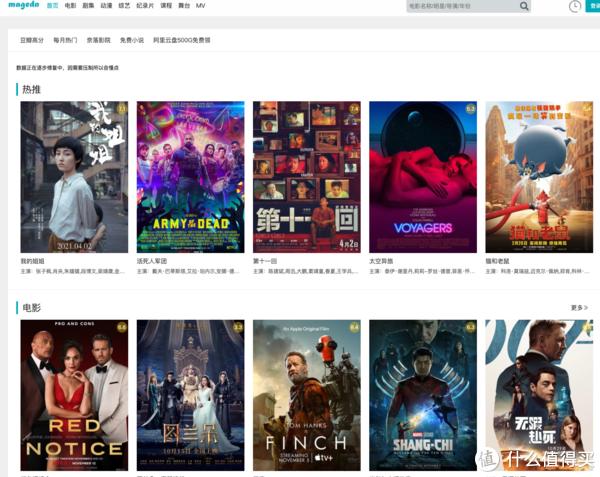Viewport: 600px width, 477px height.
Task: Click the 太空异旅 title text
Action: (x=381, y=261)
